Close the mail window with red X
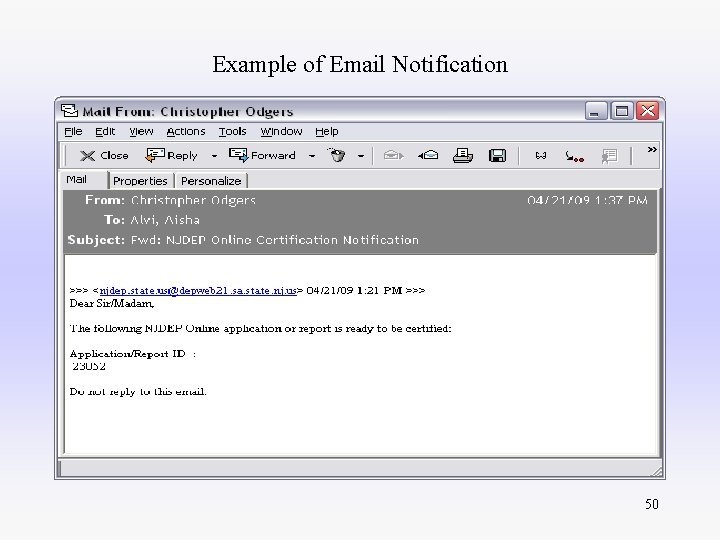Screen dimensions: 720x540 (x=648, y=111)
